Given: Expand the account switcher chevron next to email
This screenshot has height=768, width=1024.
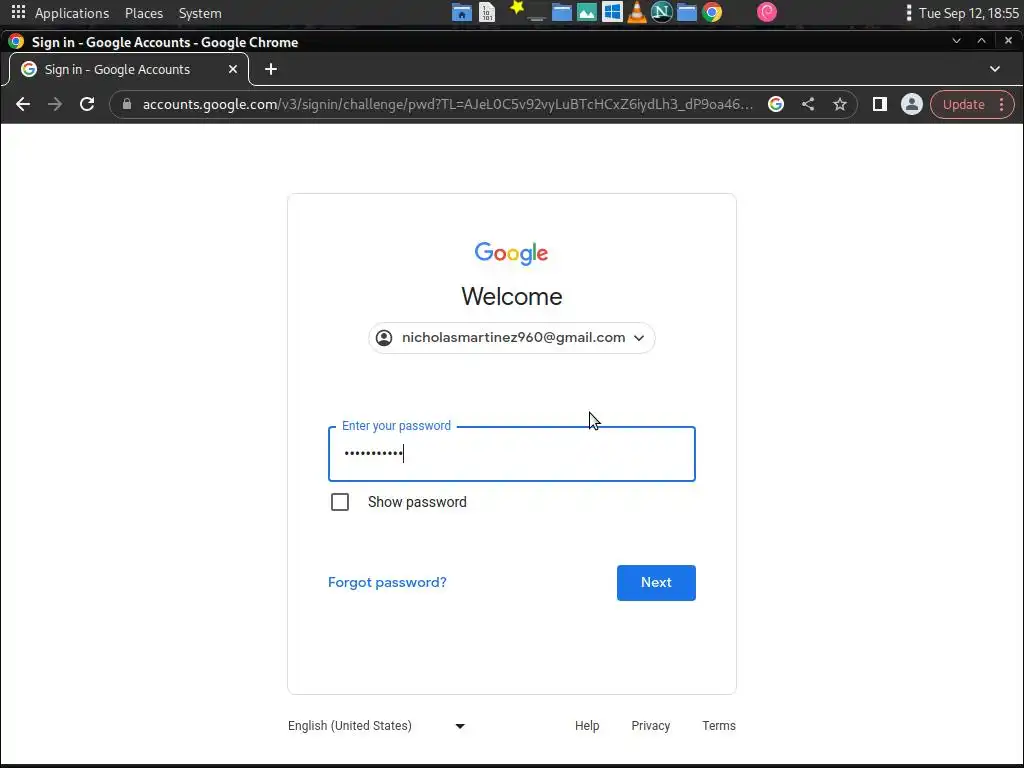Looking at the screenshot, I should coord(639,338).
